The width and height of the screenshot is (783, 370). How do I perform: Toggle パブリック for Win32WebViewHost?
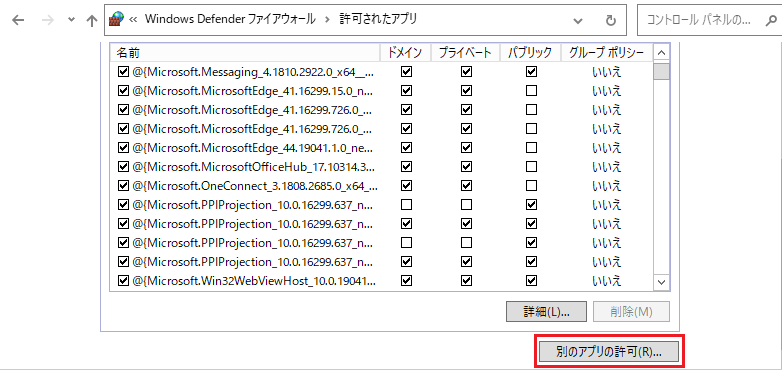point(532,281)
